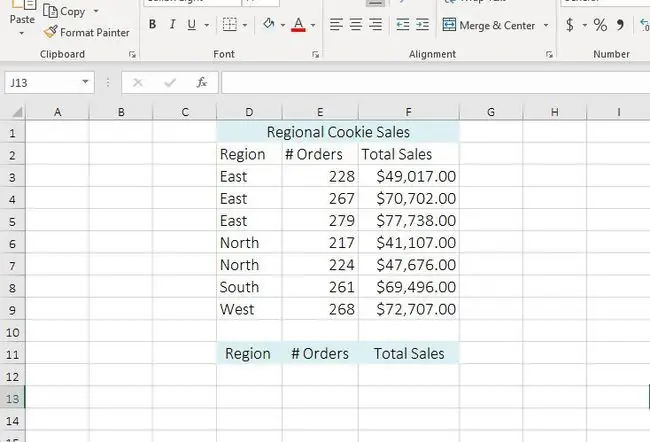The image size is (650, 442).
Task: Select column D header
Action: pyautogui.click(x=249, y=112)
